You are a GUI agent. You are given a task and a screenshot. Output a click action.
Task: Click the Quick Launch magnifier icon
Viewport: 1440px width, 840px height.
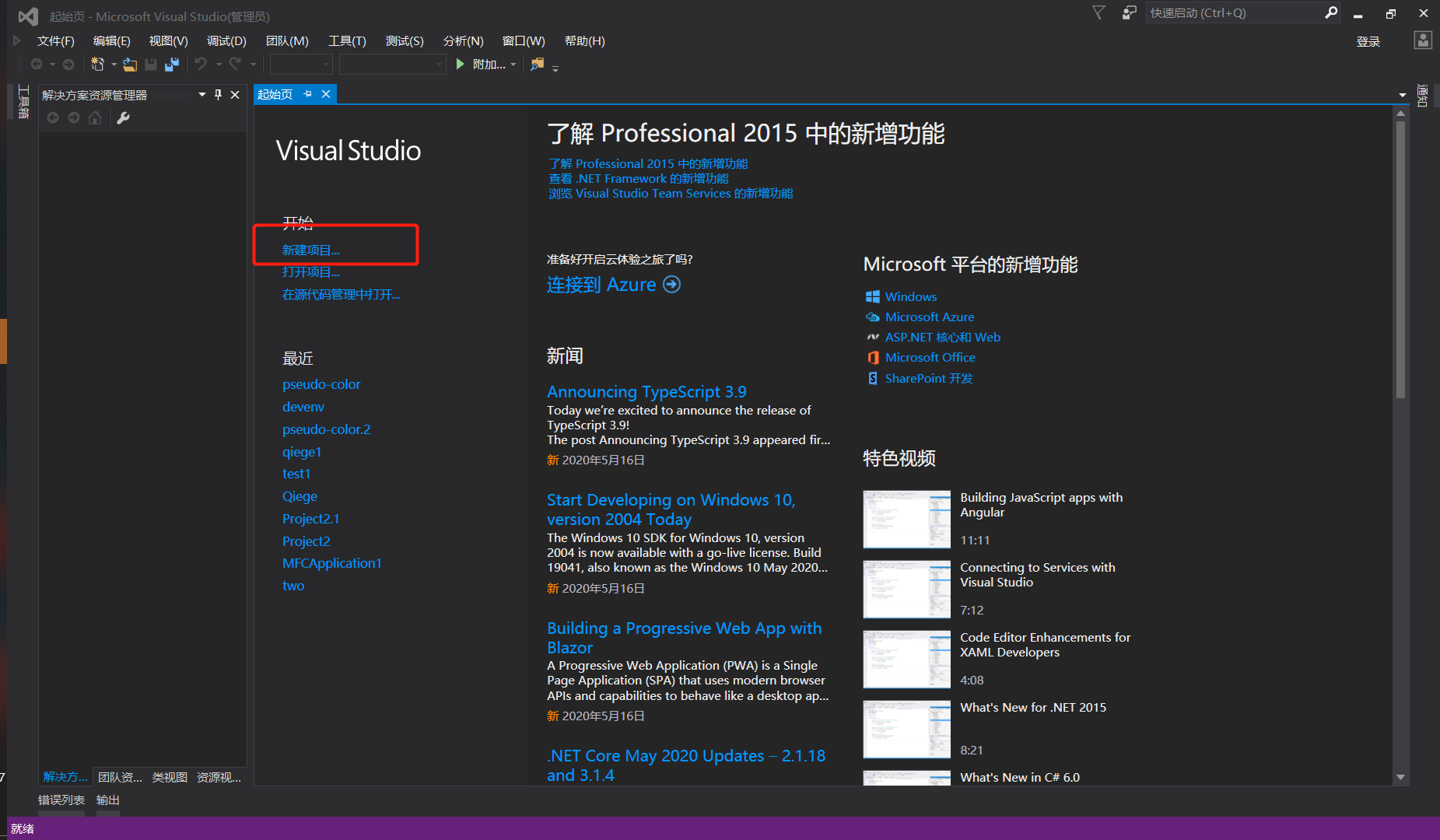coord(1331,12)
